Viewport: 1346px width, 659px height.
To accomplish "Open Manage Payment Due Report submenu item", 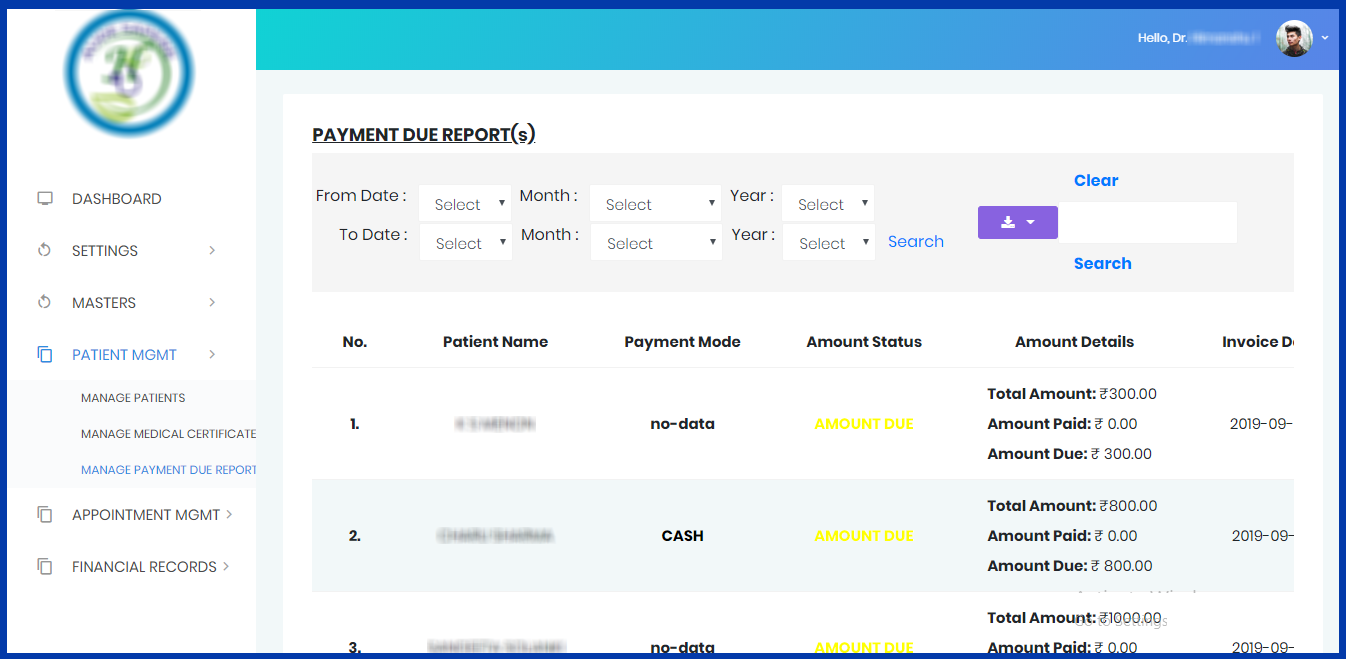I will pyautogui.click(x=168, y=470).
